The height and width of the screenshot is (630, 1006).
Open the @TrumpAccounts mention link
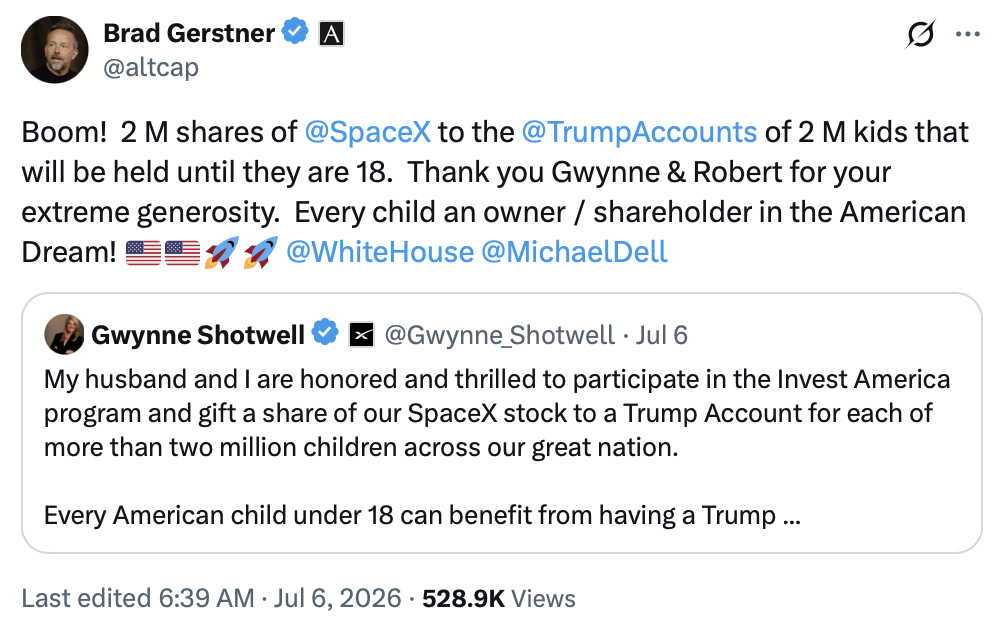639,132
